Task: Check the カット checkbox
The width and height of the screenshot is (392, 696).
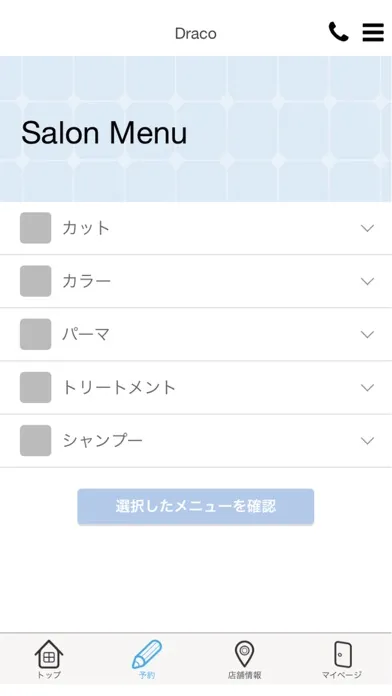Action: tap(36, 228)
